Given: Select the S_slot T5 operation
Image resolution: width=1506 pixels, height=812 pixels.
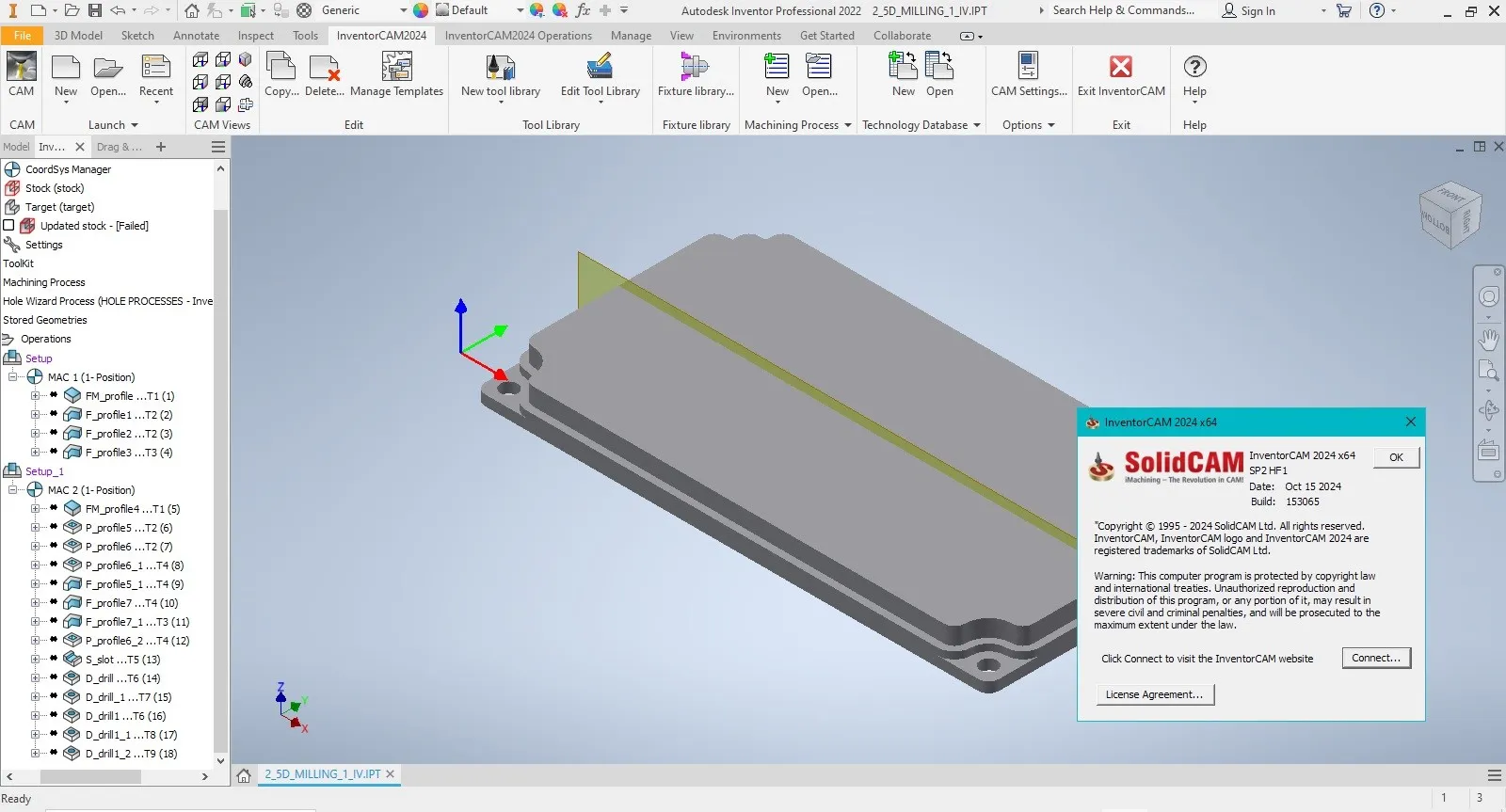Looking at the screenshot, I should pos(122,660).
